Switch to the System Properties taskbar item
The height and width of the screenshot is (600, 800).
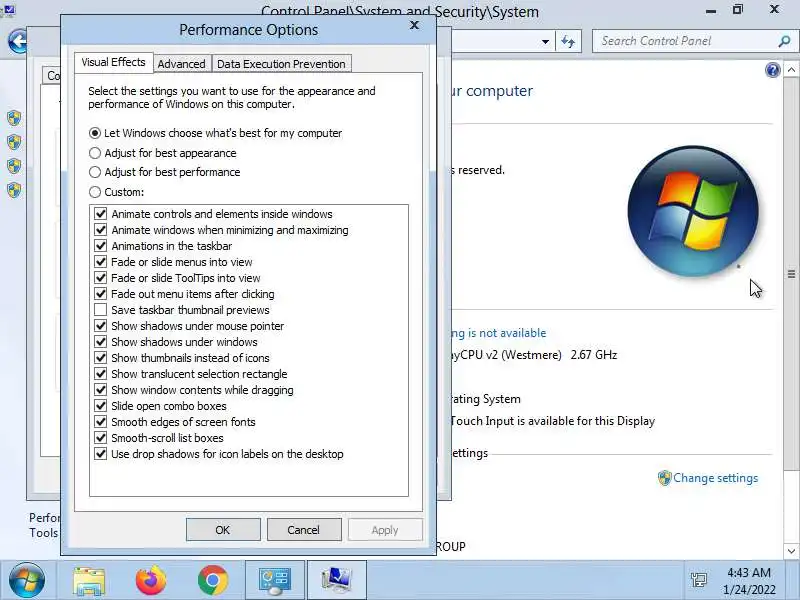[x=337, y=581]
